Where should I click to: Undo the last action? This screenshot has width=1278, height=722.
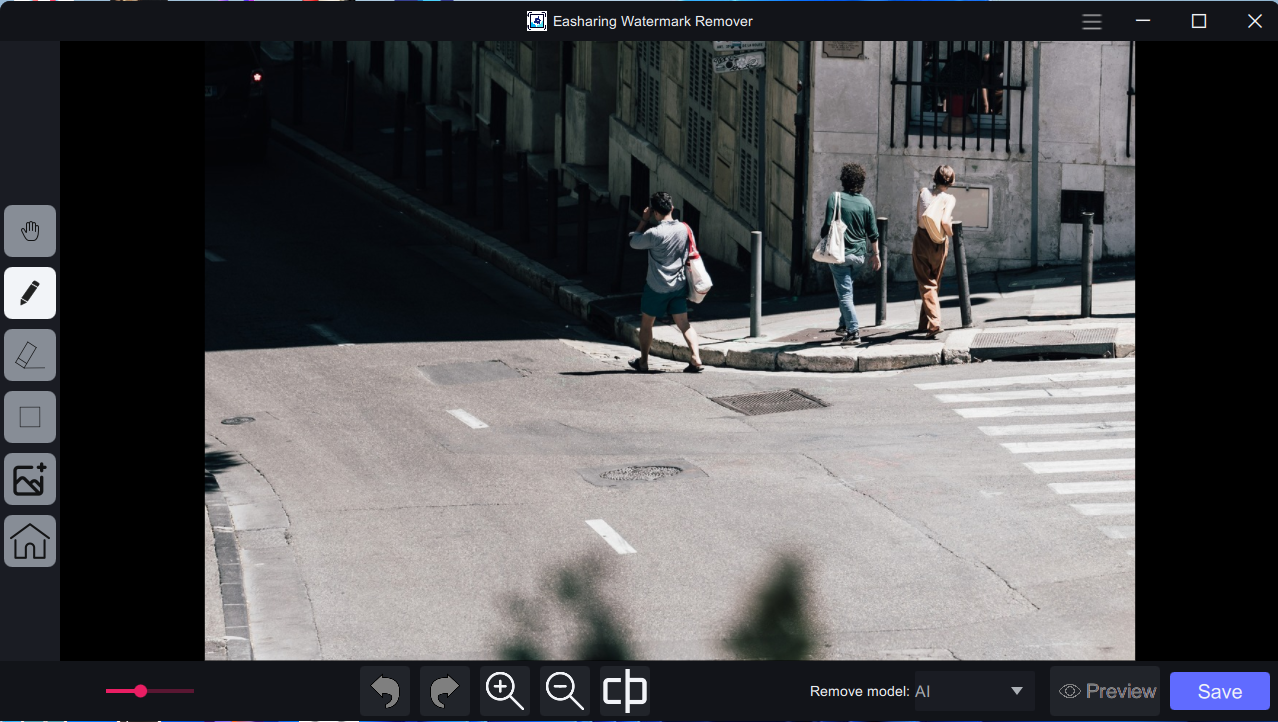(x=385, y=691)
